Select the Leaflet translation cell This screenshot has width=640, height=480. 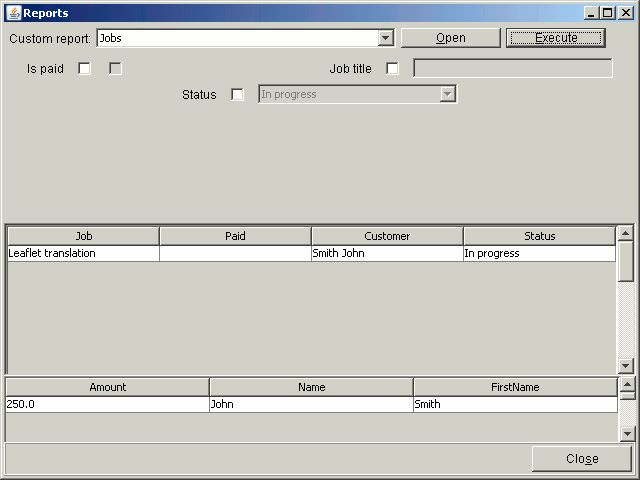83,253
